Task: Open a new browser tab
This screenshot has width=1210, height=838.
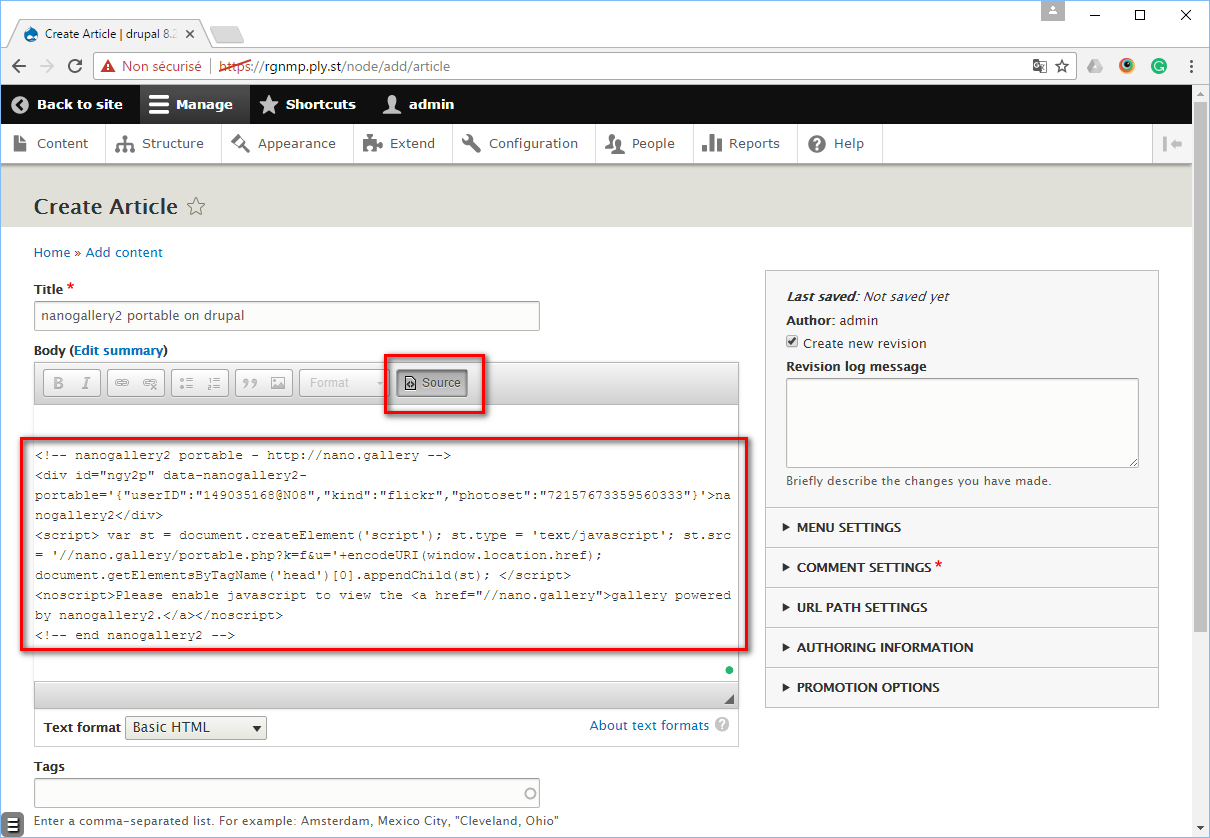Action: coord(227,35)
